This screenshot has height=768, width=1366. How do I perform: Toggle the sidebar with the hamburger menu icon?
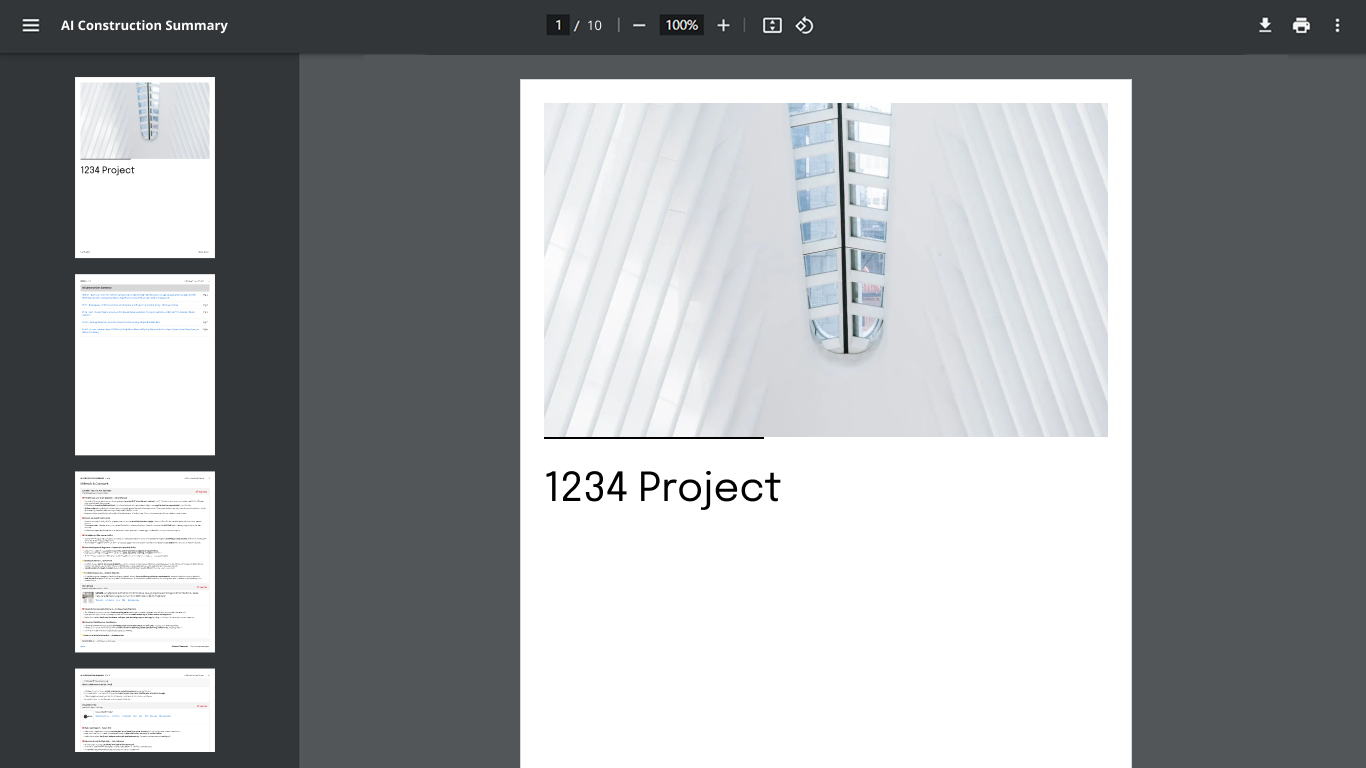tap(31, 25)
